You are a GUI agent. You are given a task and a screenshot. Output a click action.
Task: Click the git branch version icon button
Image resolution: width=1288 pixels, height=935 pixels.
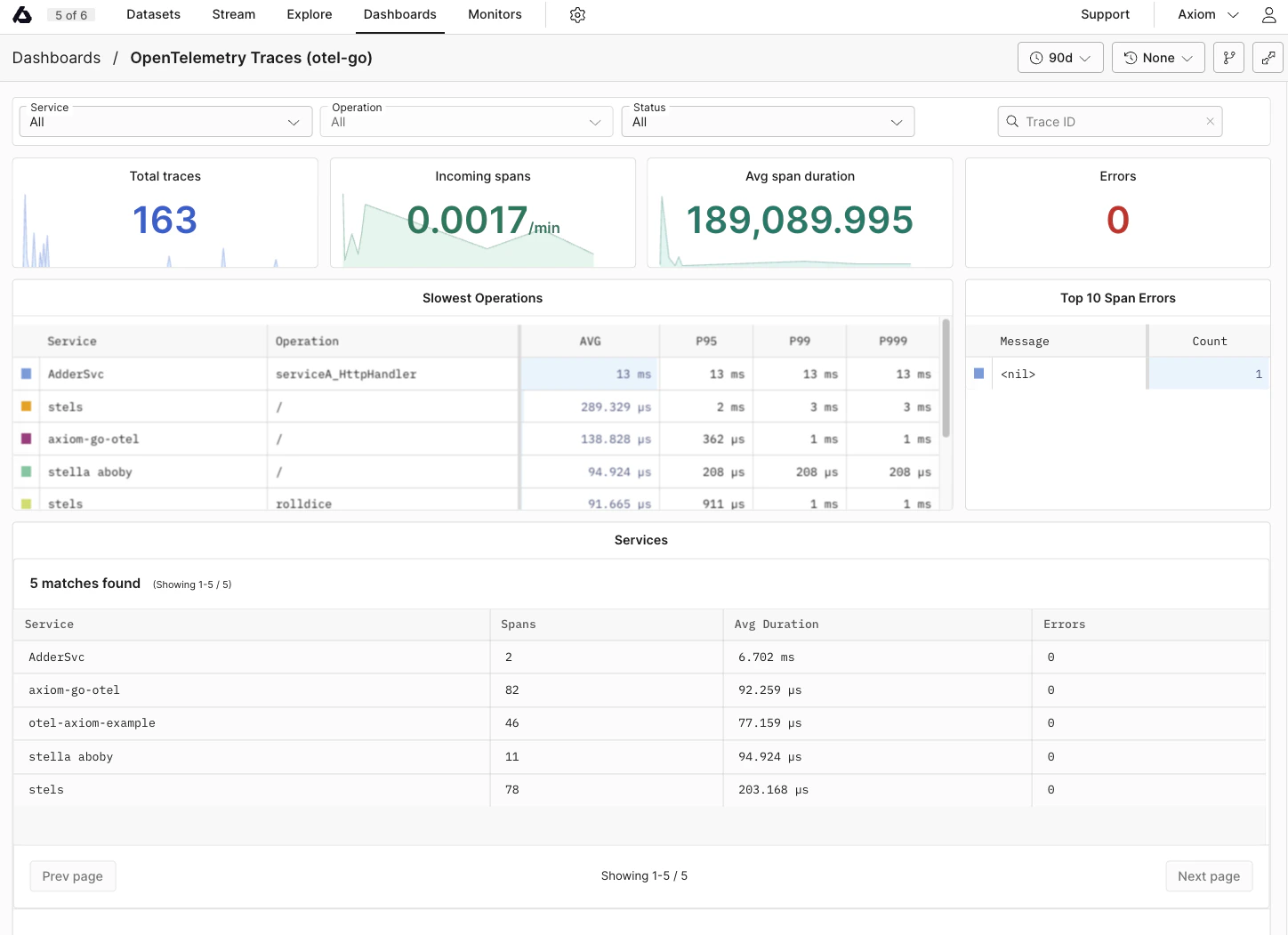[1228, 57]
